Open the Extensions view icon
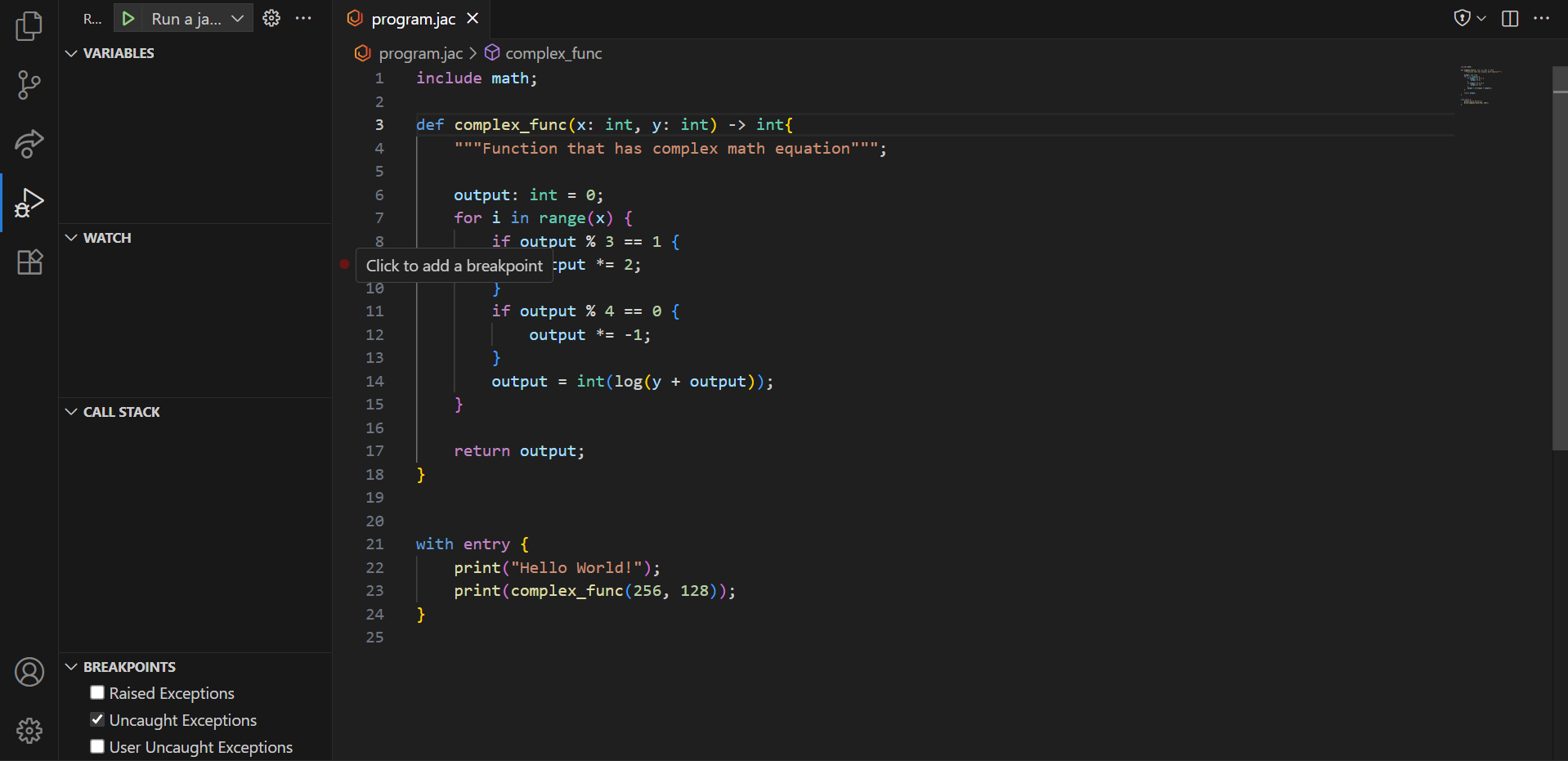 pyautogui.click(x=29, y=262)
